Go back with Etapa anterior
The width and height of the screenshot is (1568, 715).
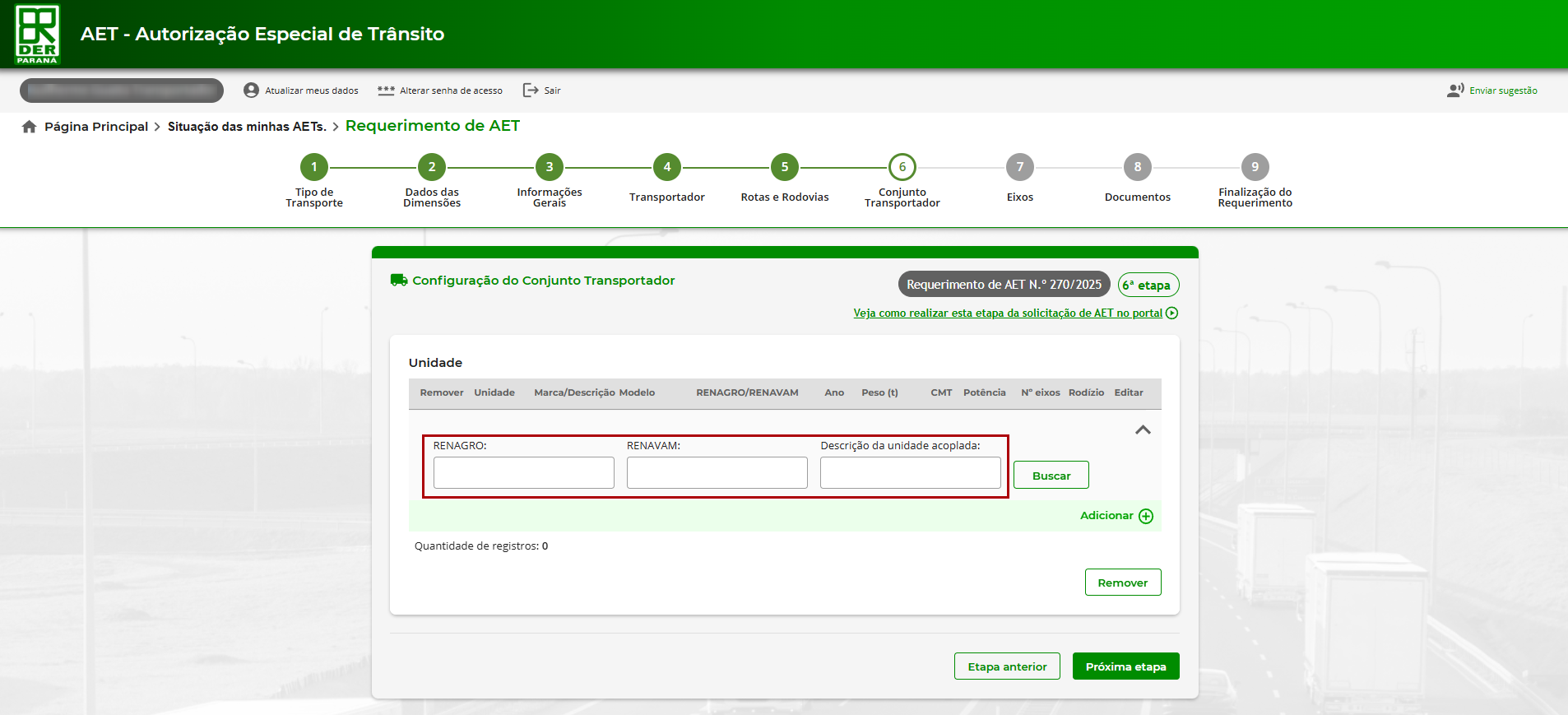1007,666
